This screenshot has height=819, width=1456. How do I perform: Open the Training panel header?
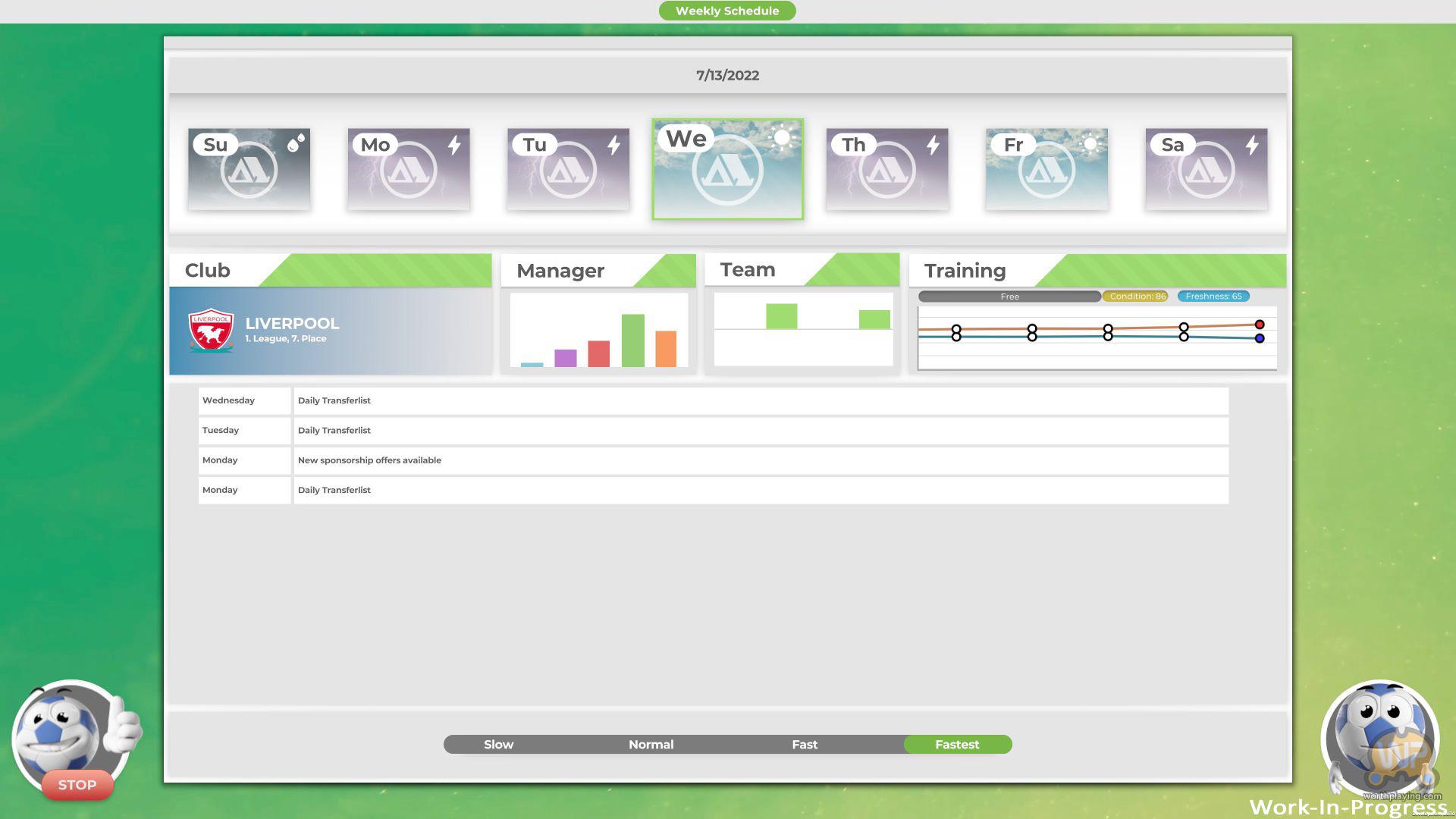[965, 271]
